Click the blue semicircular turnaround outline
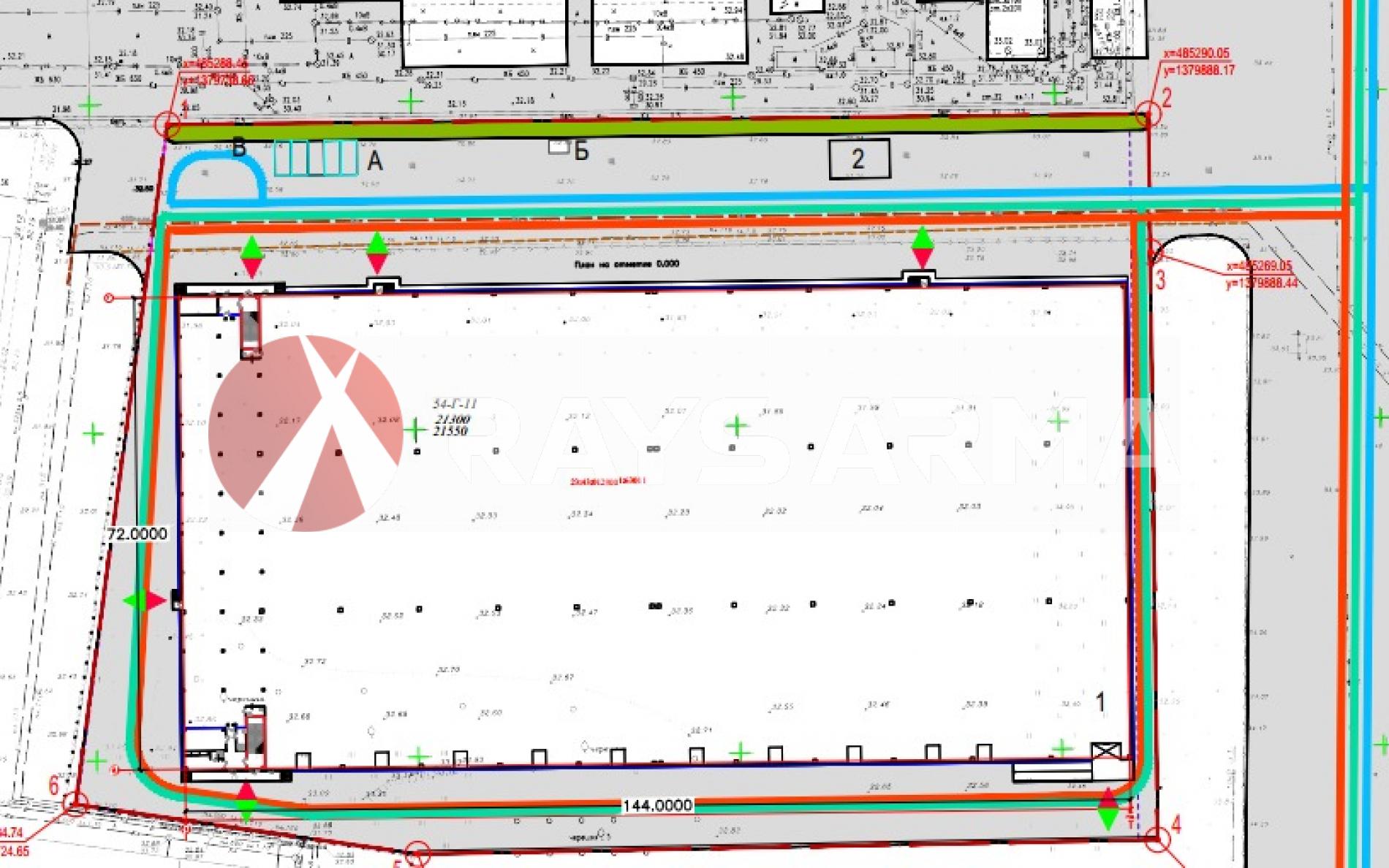1389x868 pixels. click(x=216, y=175)
